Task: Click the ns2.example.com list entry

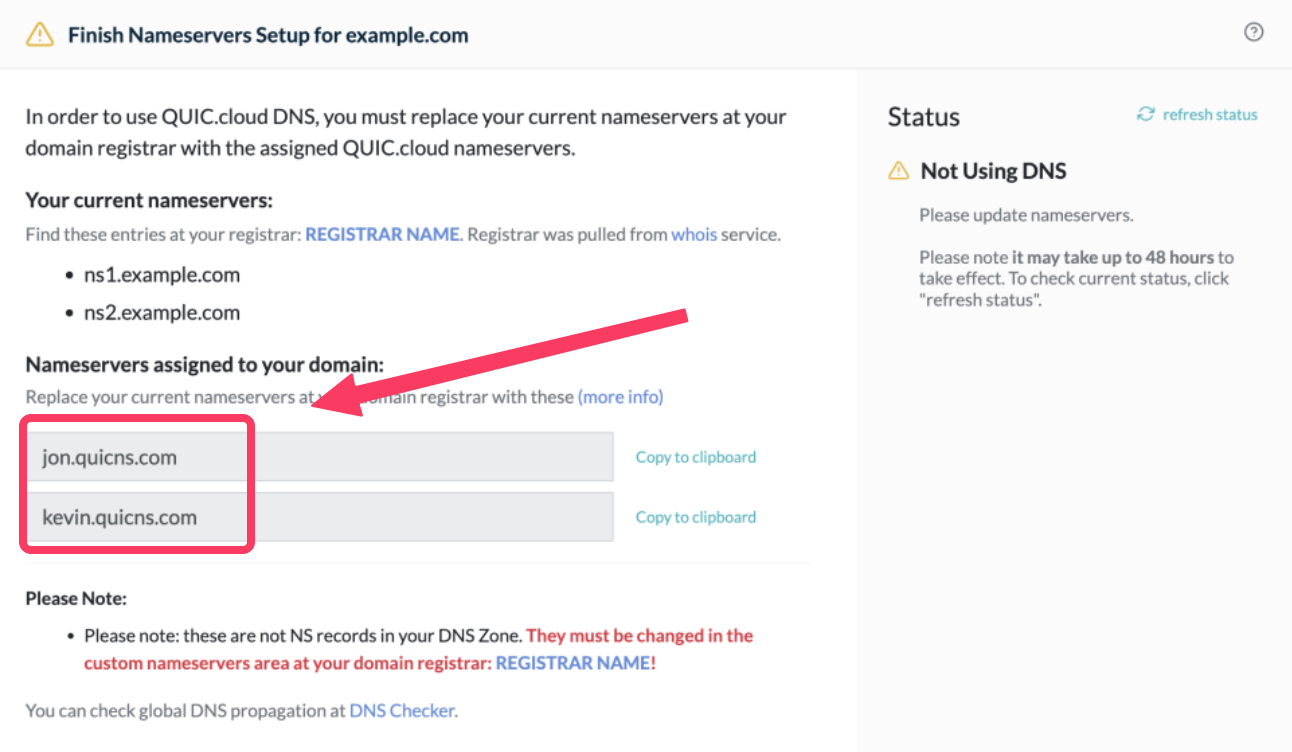Action: click(162, 312)
